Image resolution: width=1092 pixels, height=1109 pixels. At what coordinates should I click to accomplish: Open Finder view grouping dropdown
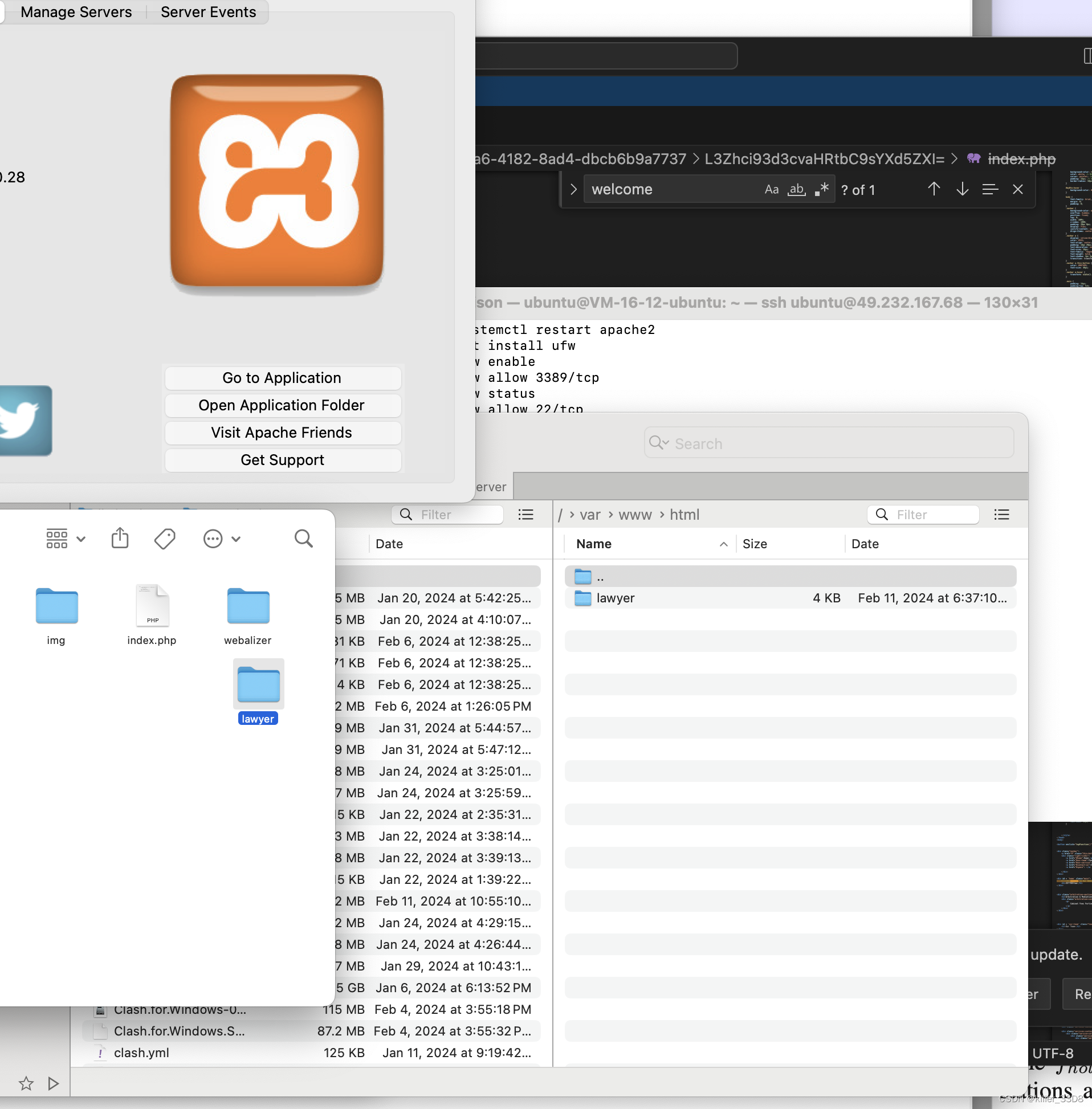pos(66,539)
